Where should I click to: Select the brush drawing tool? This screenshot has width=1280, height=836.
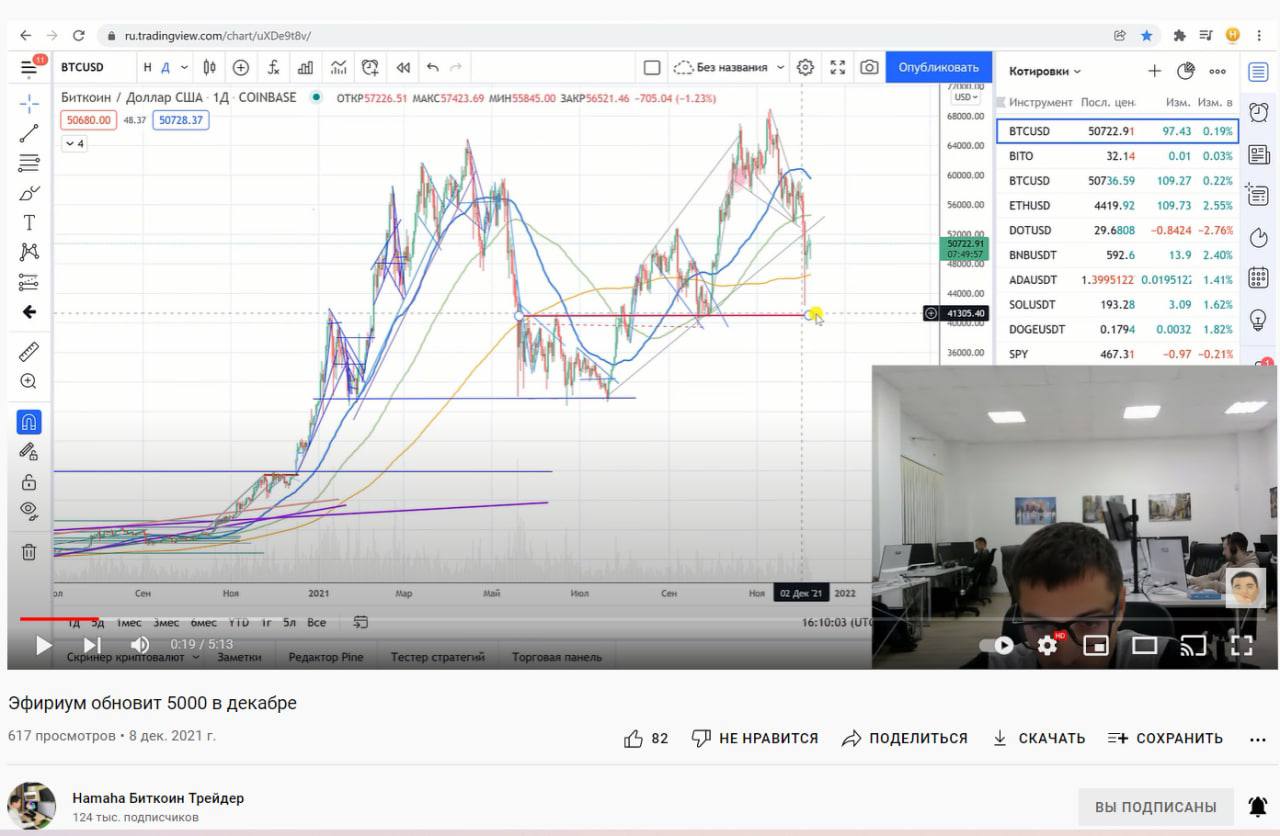(x=29, y=193)
